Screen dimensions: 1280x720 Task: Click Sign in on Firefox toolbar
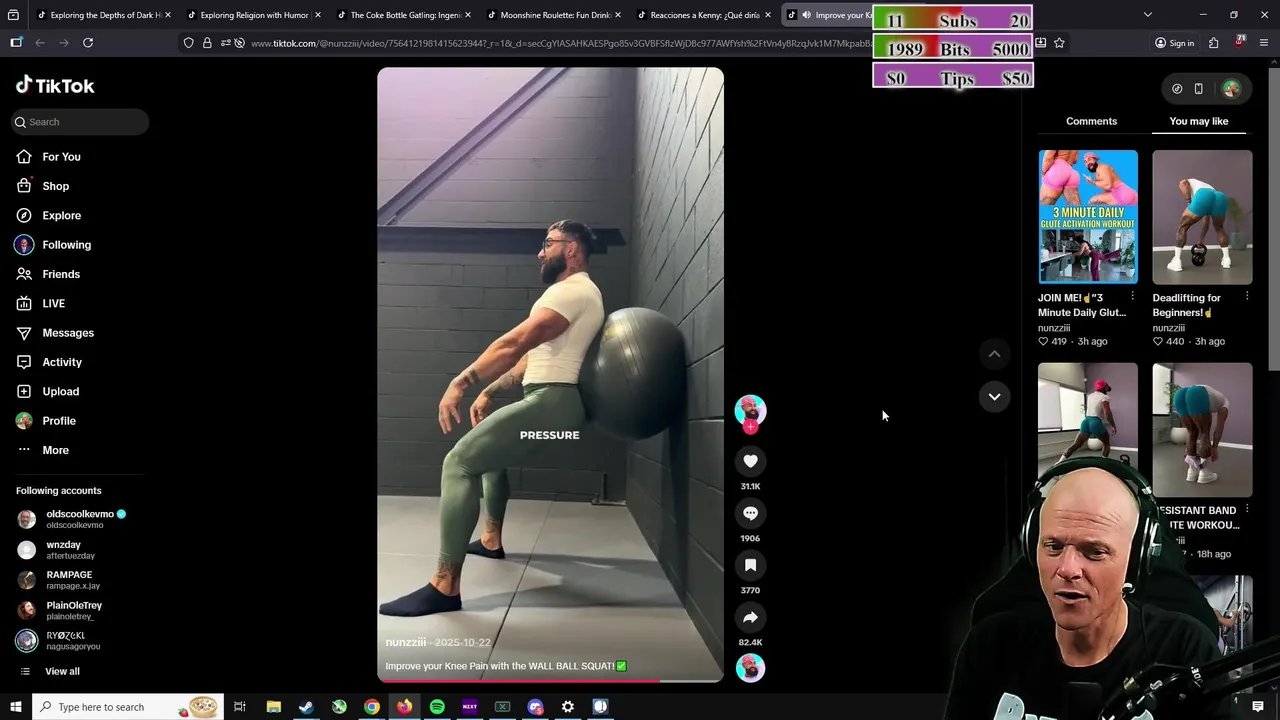coord(1174,43)
